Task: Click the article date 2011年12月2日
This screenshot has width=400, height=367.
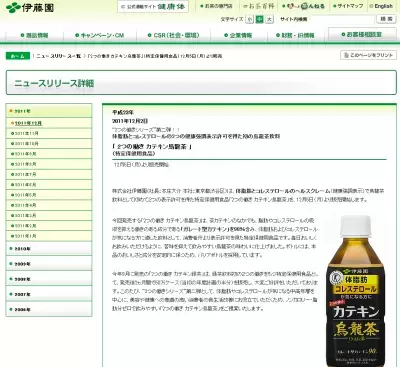Action: click(x=130, y=121)
